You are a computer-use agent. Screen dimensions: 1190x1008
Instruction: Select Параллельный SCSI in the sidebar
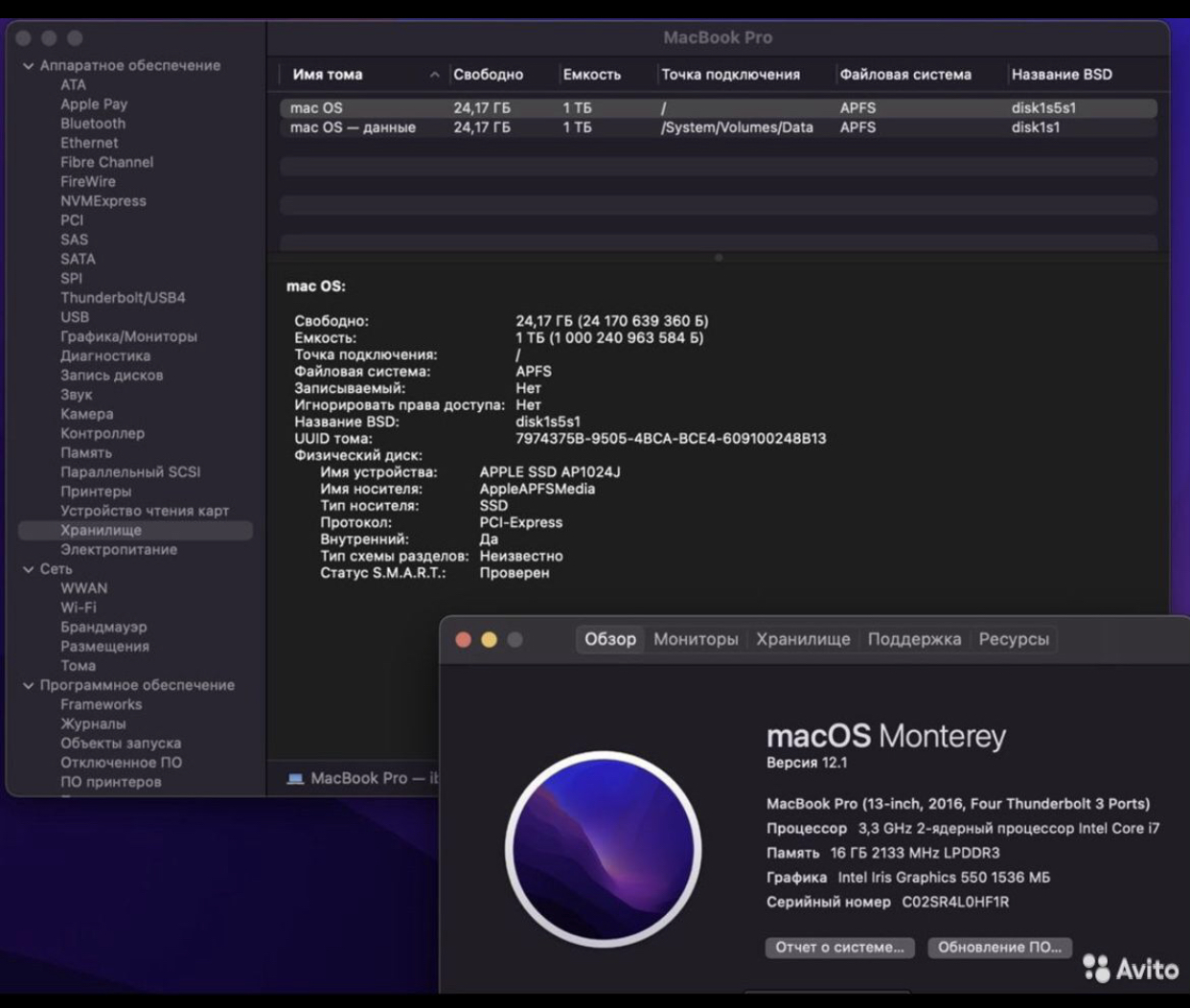click(130, 472)
